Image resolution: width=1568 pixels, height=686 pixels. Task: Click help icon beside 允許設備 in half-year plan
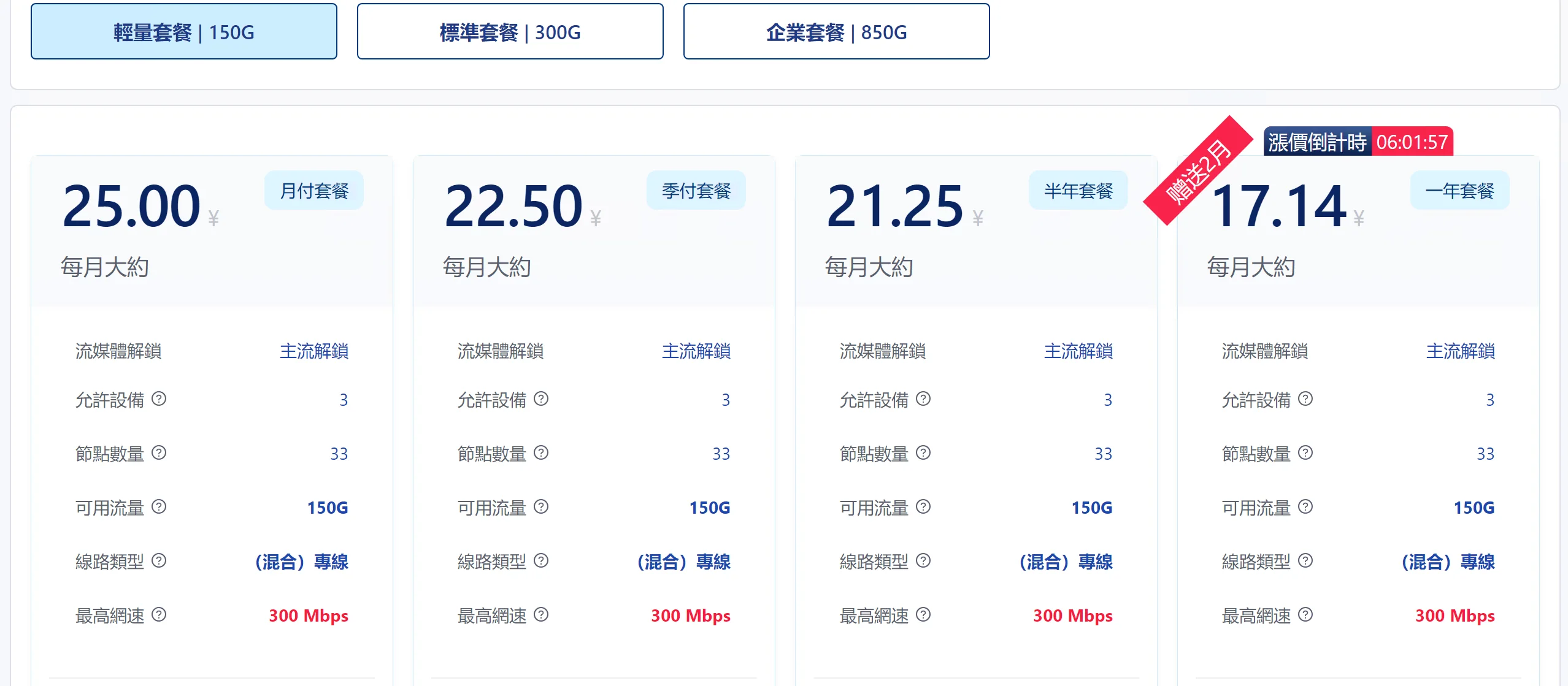[x=923, y=399]
